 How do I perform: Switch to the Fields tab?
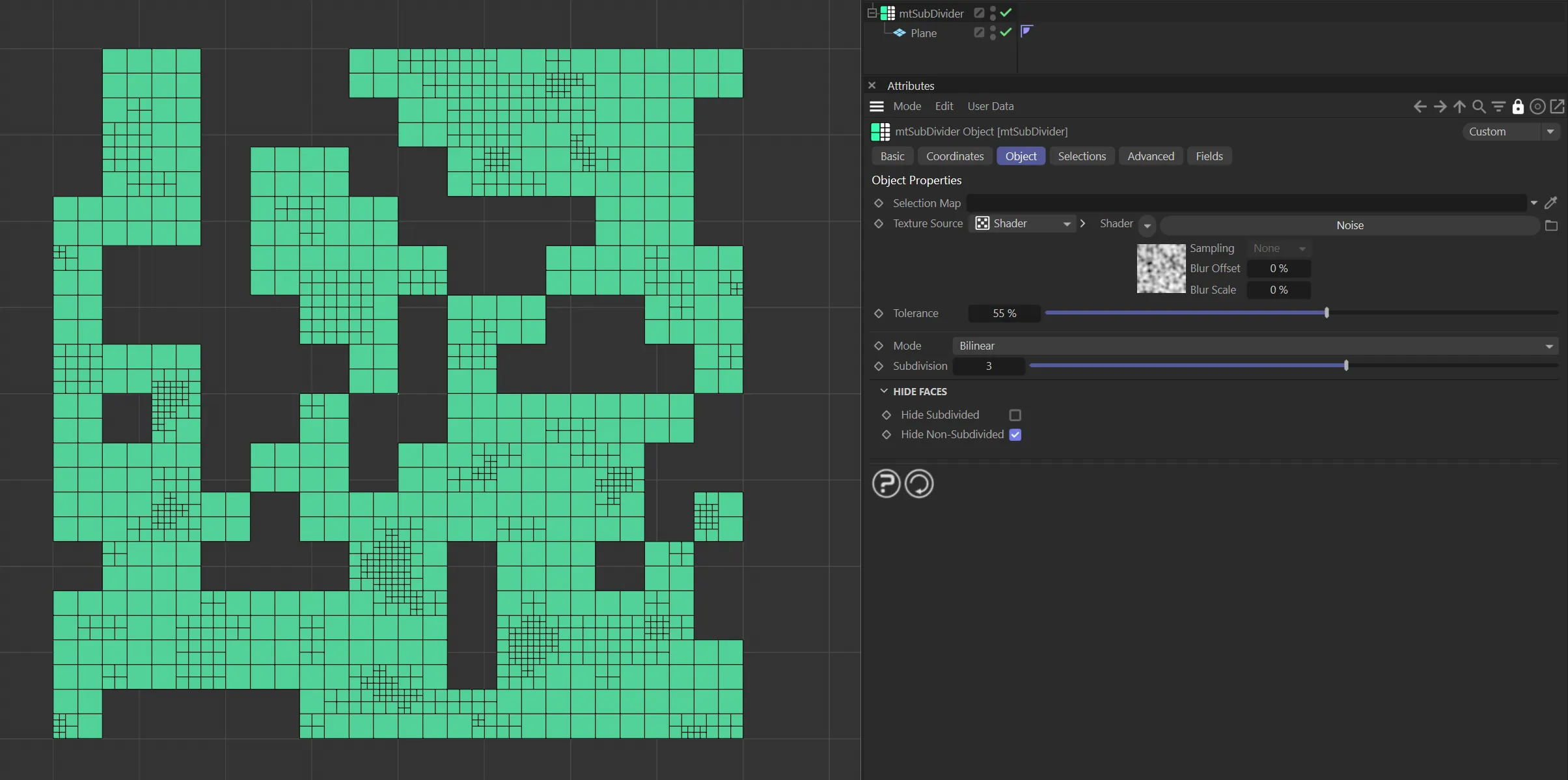tap(1209, 156)
